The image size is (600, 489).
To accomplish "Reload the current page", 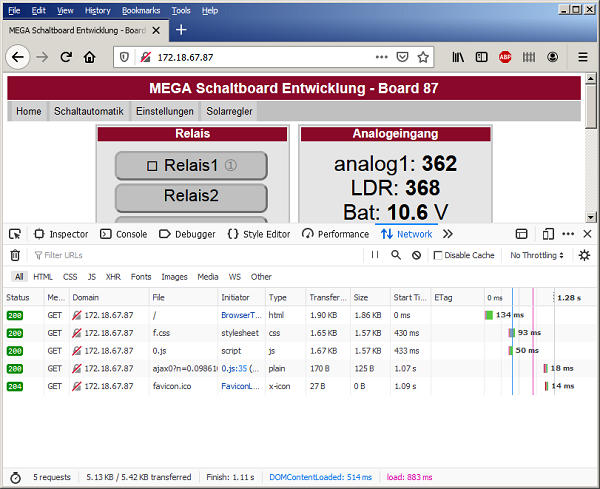I will [66, 58].
